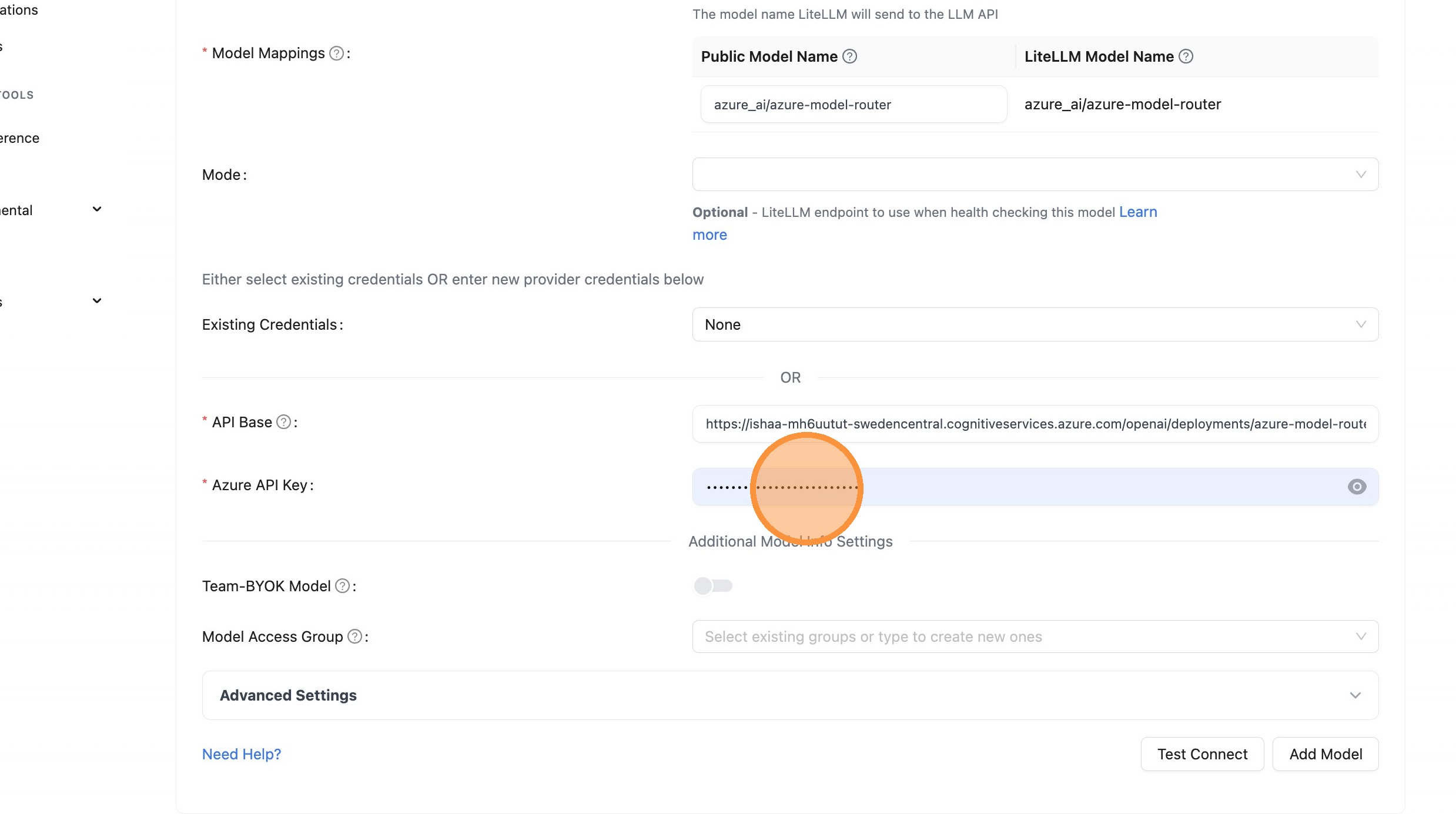Click Public Model Name help icon
Viewport: 1456px width, 814px height.
click(x=849, y=56)
